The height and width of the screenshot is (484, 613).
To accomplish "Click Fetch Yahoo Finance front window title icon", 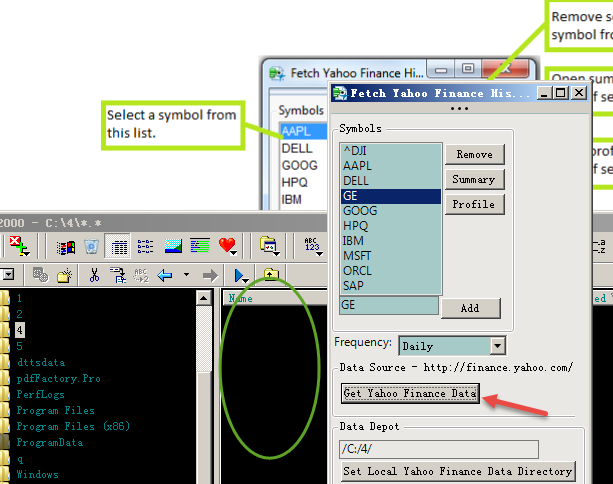I will tap(339, 93).
